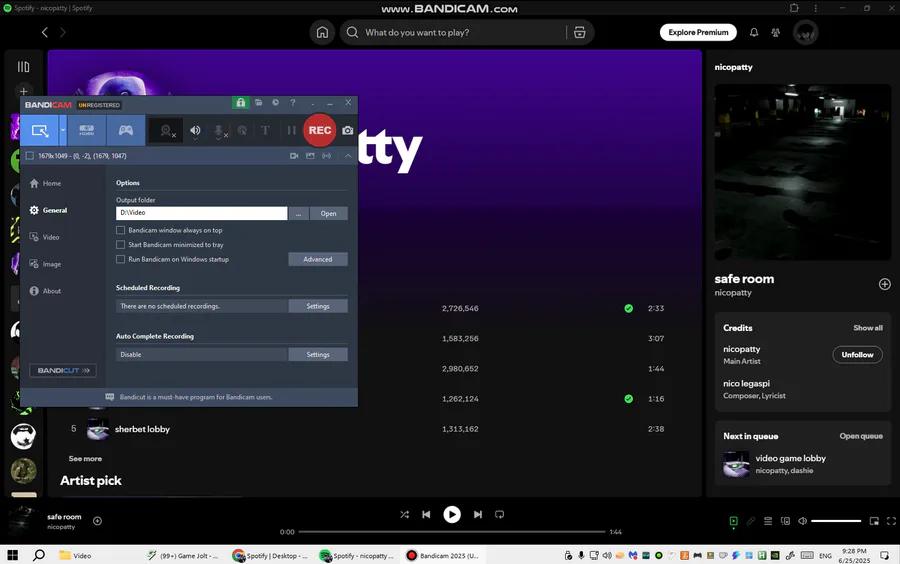Viewport: 900px width, 564px height.
Task: Click video camera icon in Bandicam status row
Action: (294, 155)
